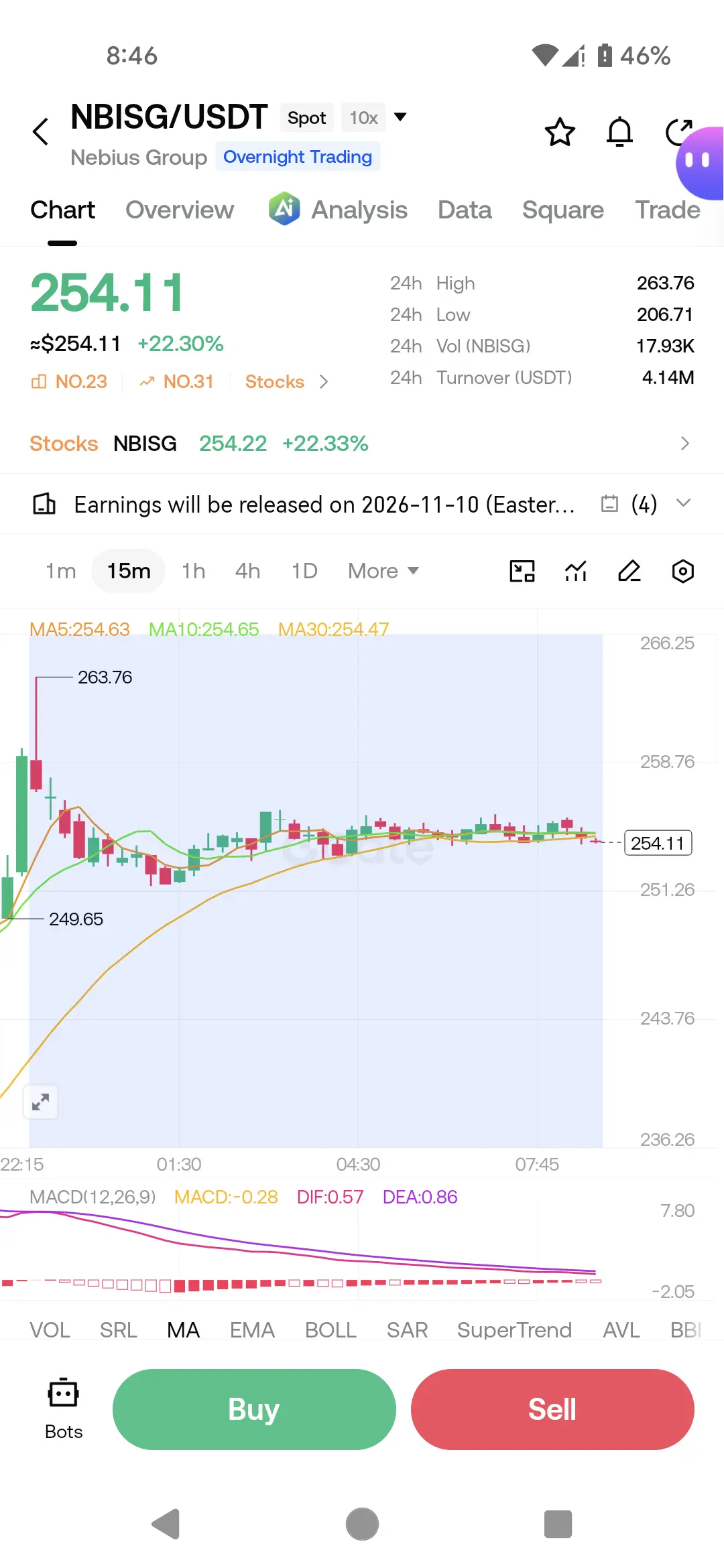Select the 4h timeframe
This screenshot has height=1568, width=724.
247,571
